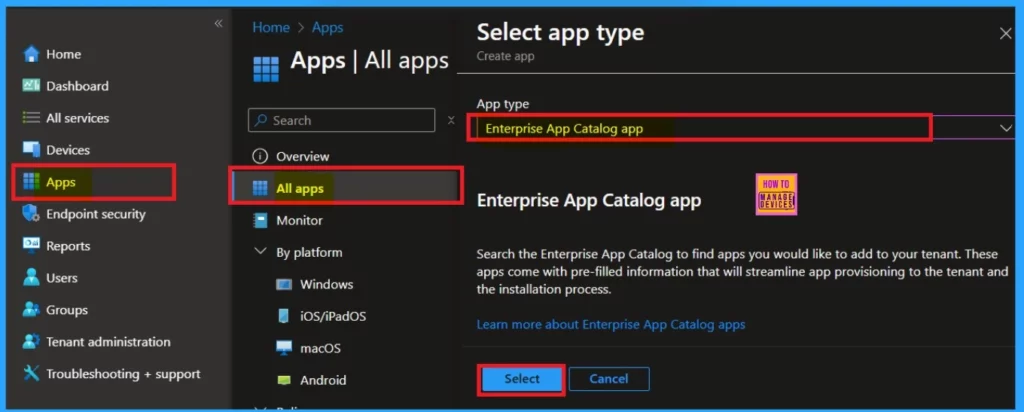
Task: Select Windows under By platform
Action: pyautogui.click(x=327, y=285)
